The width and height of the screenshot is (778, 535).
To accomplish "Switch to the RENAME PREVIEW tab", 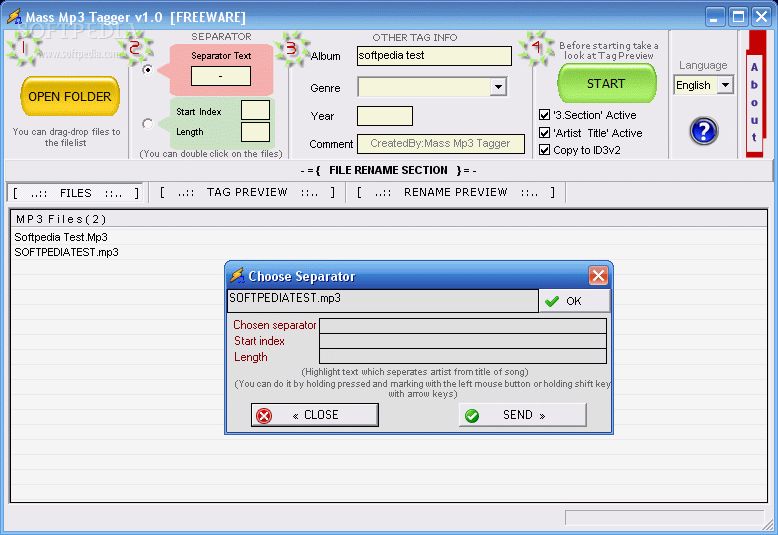I will [455, 193].
